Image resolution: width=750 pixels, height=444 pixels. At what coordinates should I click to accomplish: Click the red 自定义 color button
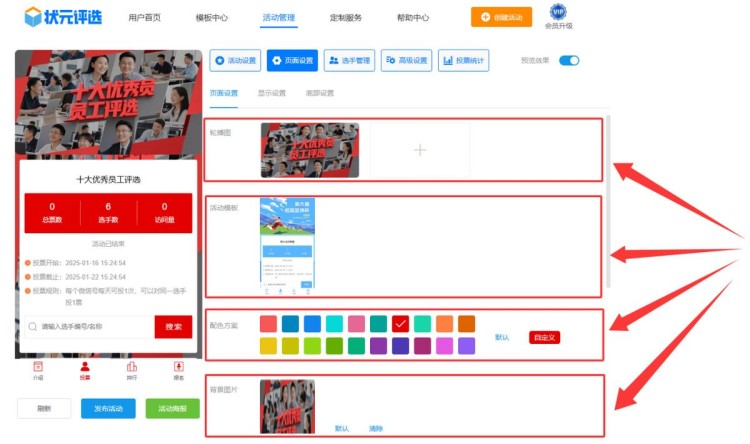click(544, 337)
